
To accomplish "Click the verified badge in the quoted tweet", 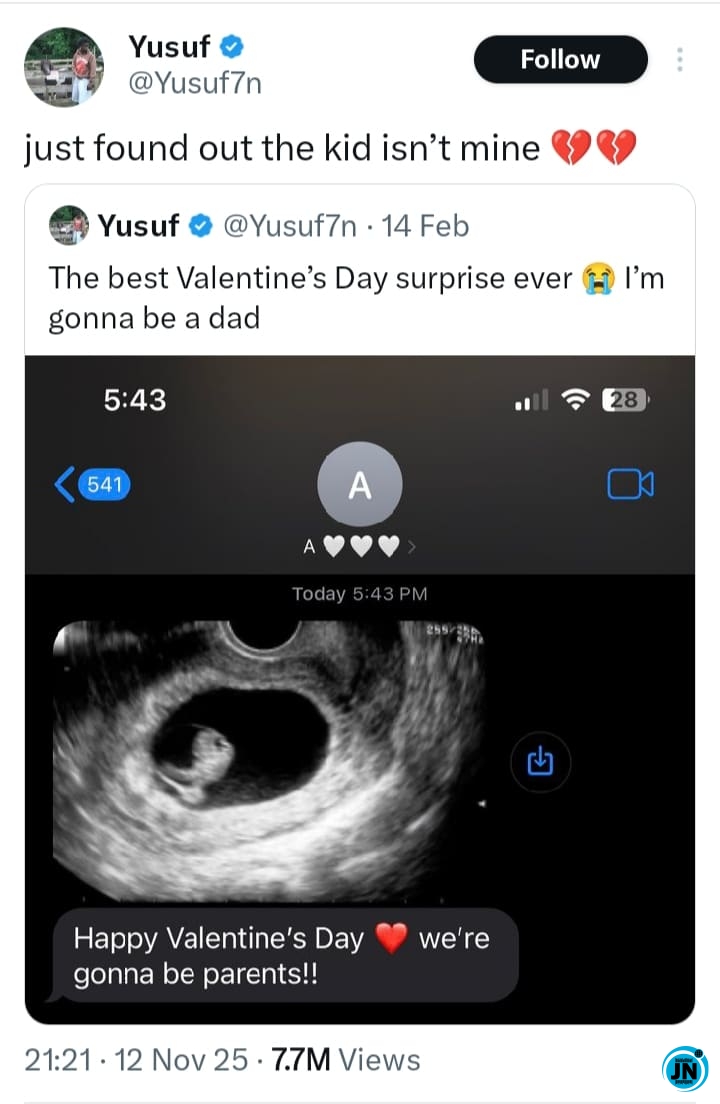I will pyautogui.click(x=201, y=227).
